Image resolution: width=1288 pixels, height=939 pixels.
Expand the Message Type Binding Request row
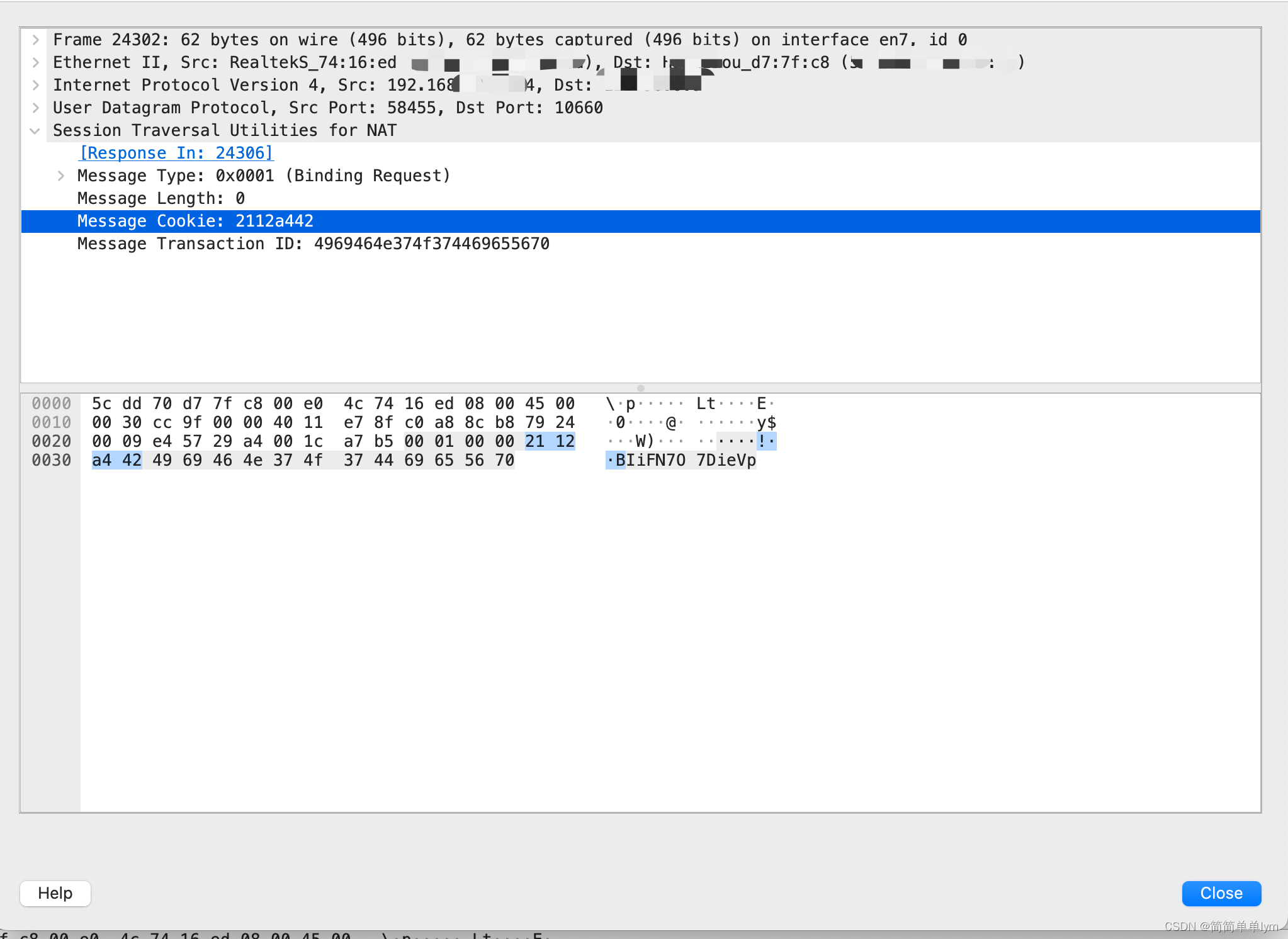tap(61, 176)
